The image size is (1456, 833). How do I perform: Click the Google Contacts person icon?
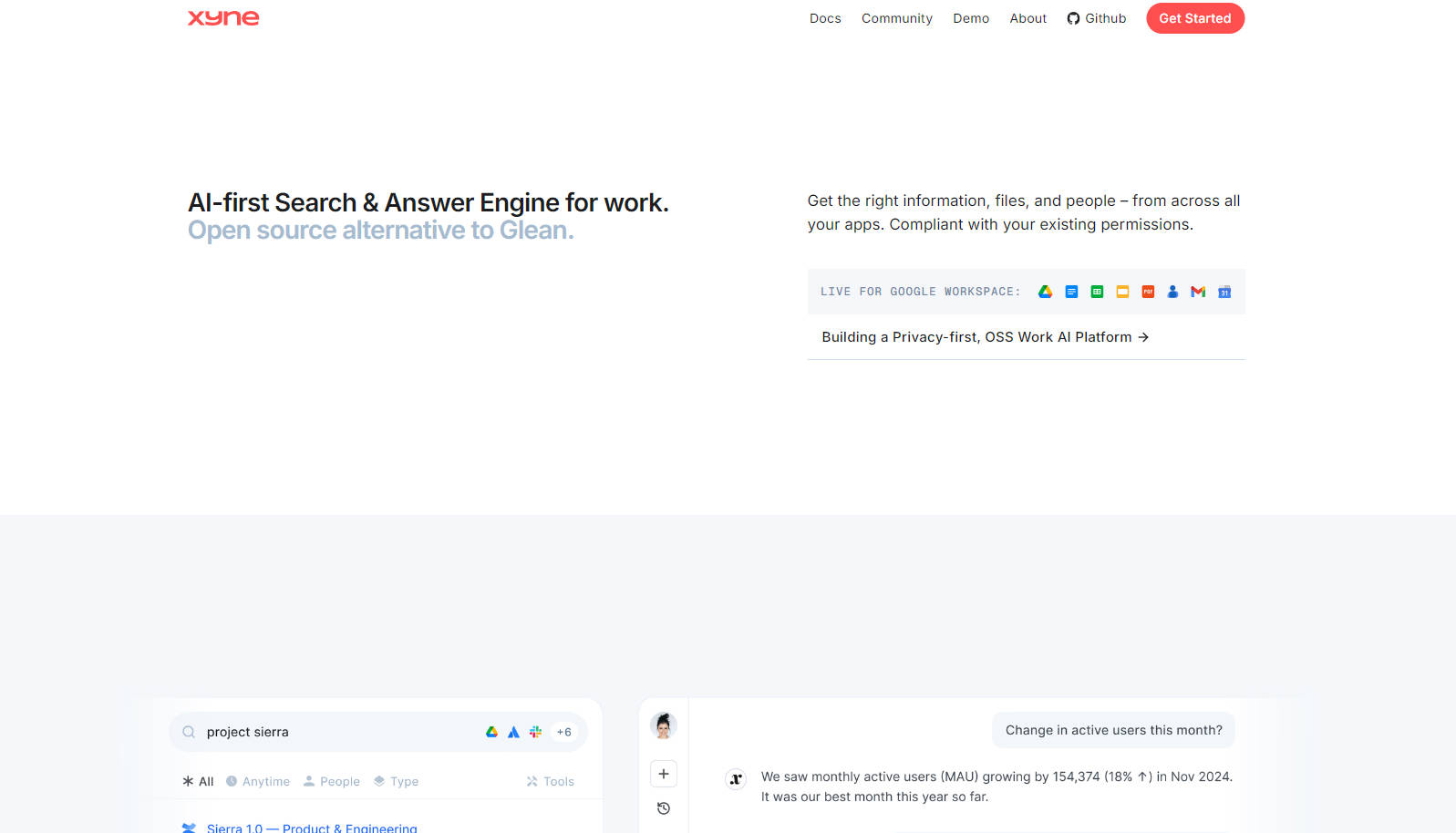pos(1172,292)
